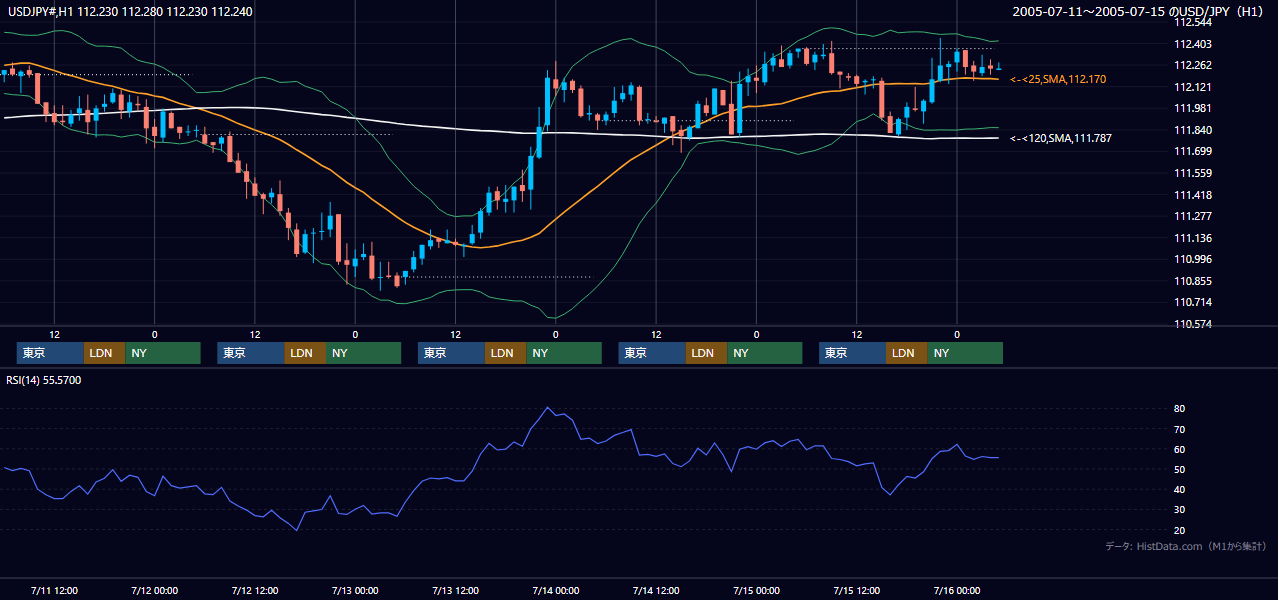The height and width of the screenshot is (600, 1278).
Task: Select the LDN session block for 7/12
Action: tap(305, 353)
